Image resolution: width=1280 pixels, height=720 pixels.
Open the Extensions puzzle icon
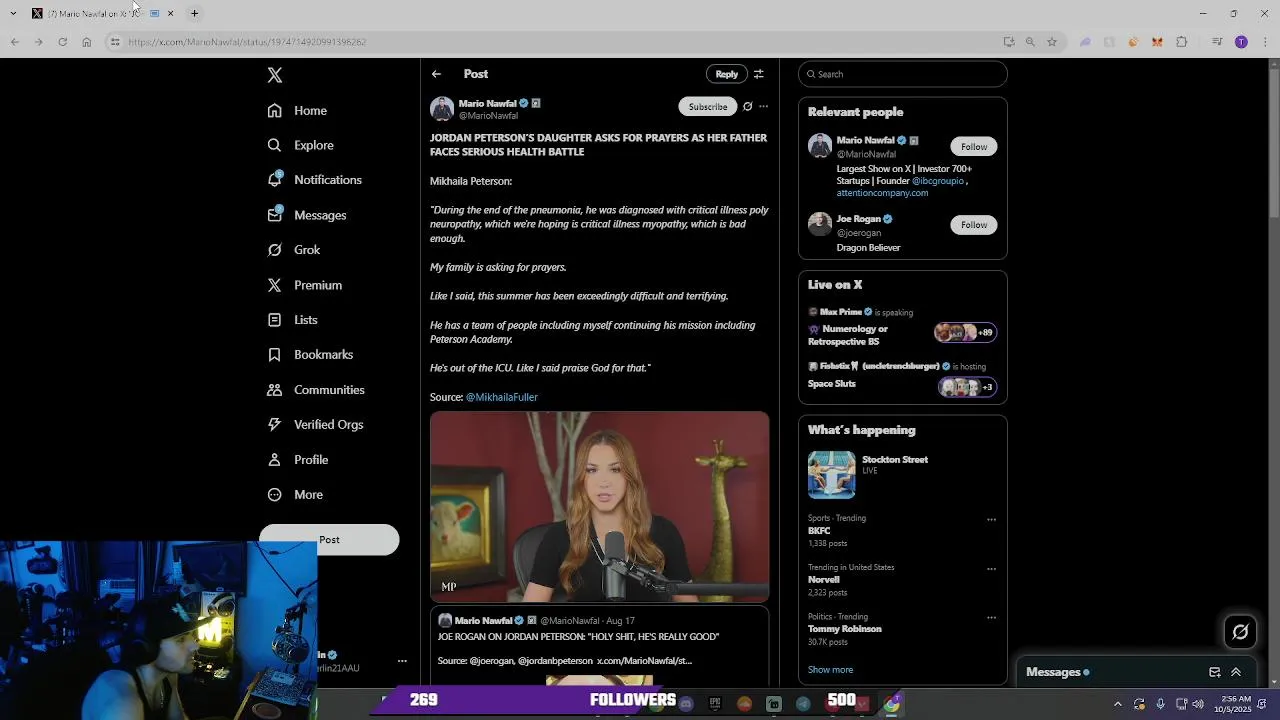pyautogui.click(x=1182, y=42)
